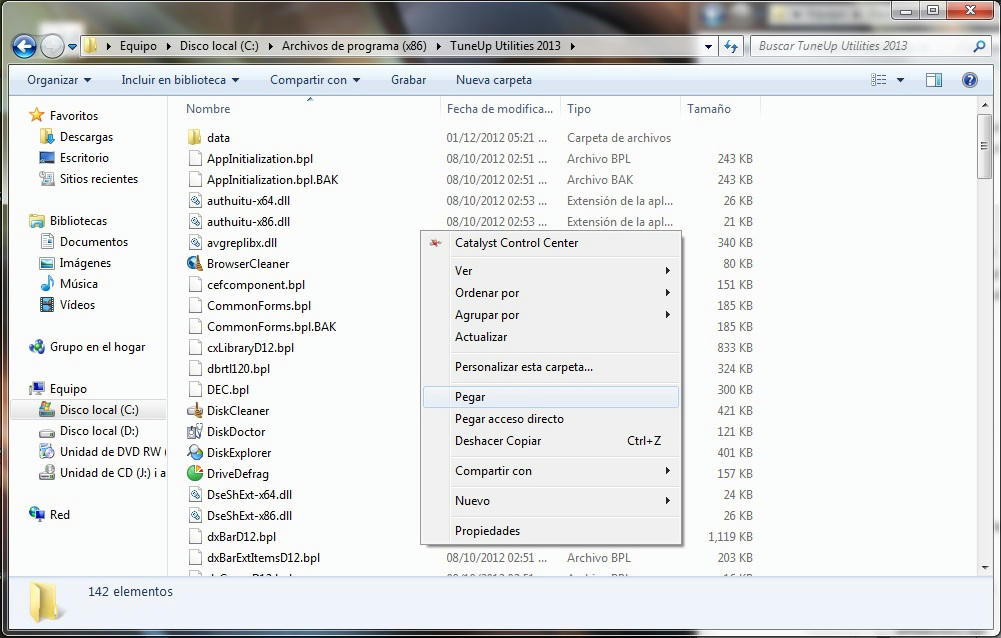1001x638 pixels.
Task: Select the AppInitialization.bpl.BAK file
Action: (x=273, y=179)
